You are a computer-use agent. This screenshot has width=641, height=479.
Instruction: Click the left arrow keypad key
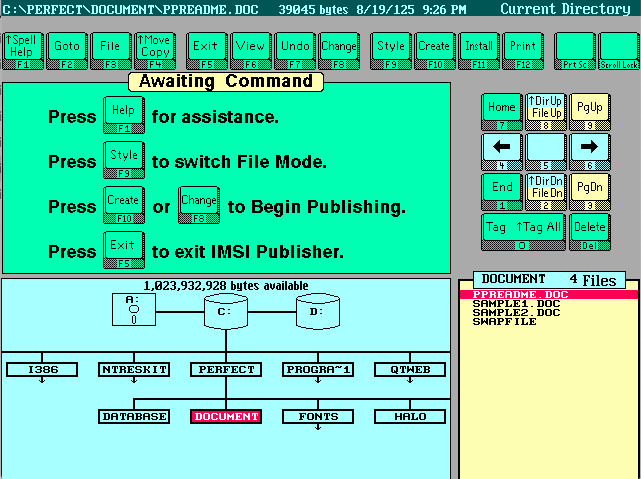502,152
